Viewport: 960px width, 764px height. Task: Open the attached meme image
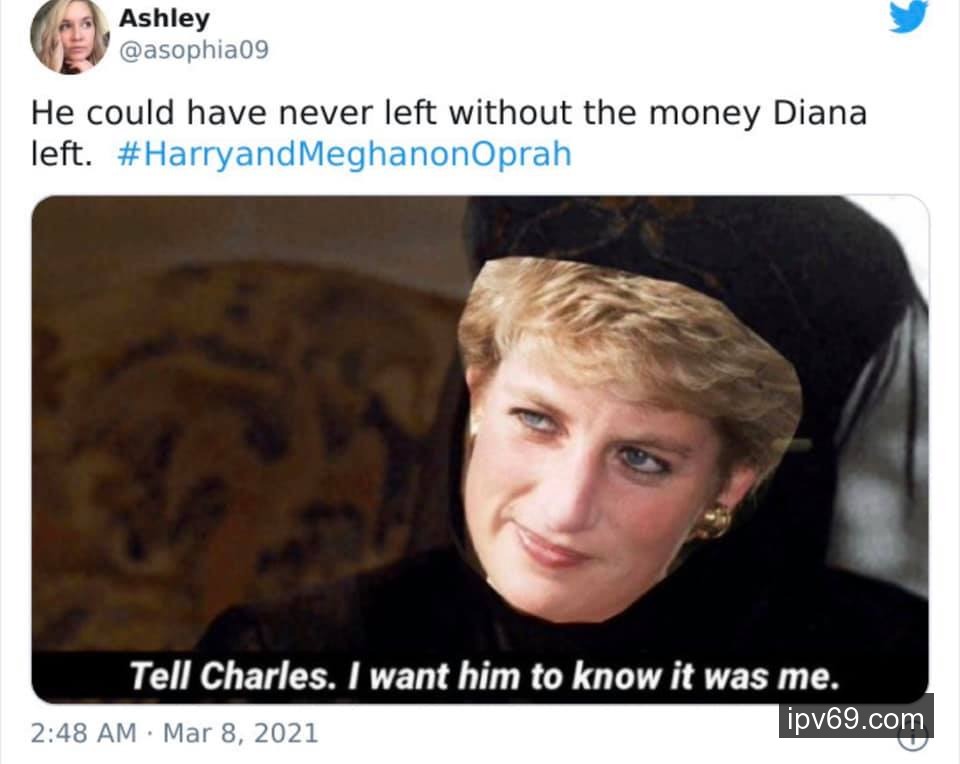click(x=480, y=449)
